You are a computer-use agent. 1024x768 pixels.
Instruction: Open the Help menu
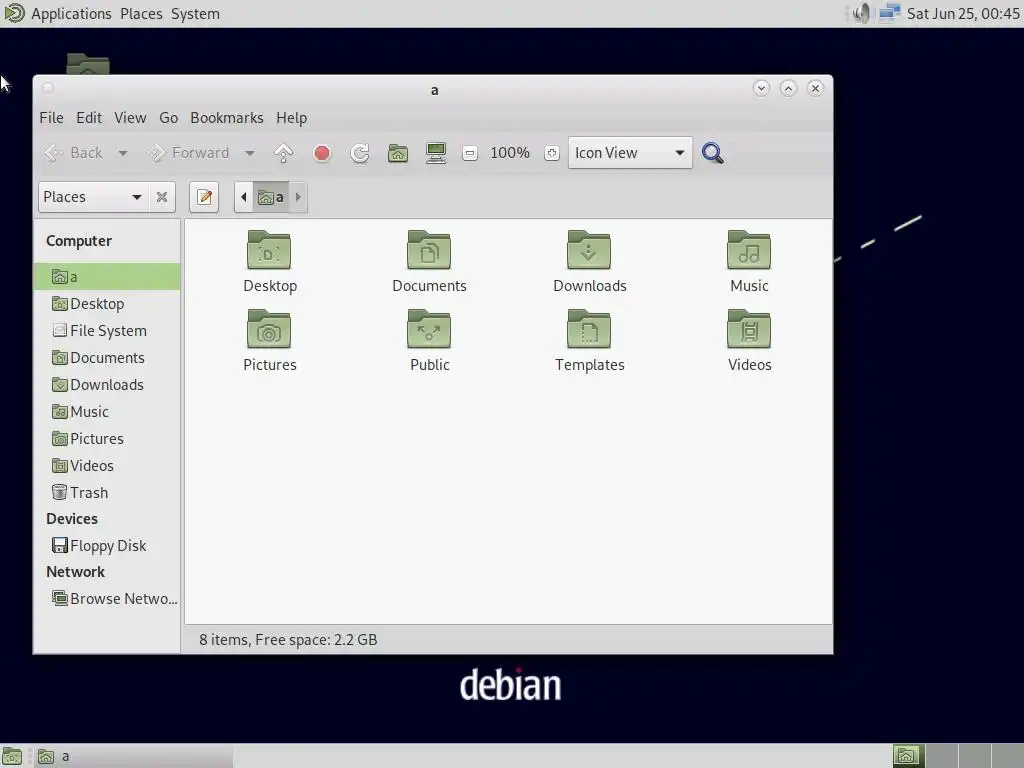291,118
